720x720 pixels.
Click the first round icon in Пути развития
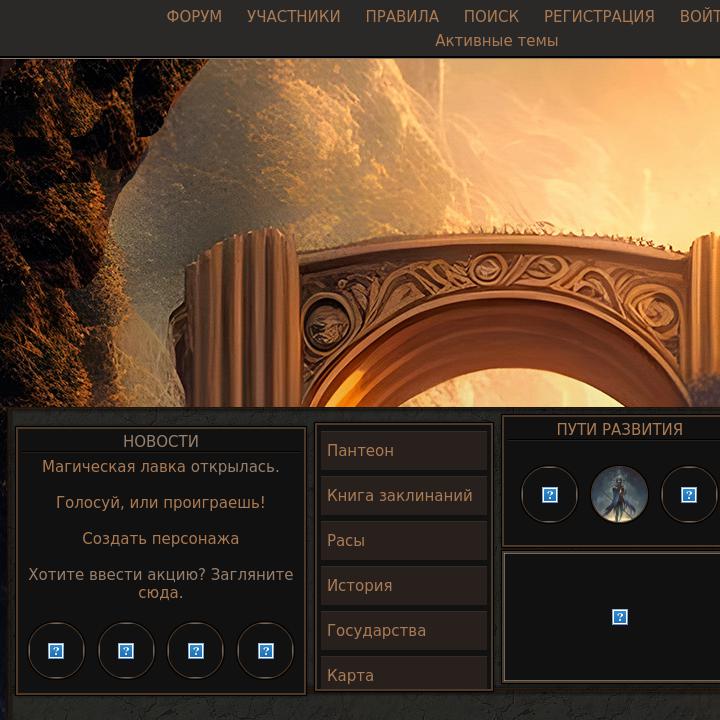click(x=549, y=495)
